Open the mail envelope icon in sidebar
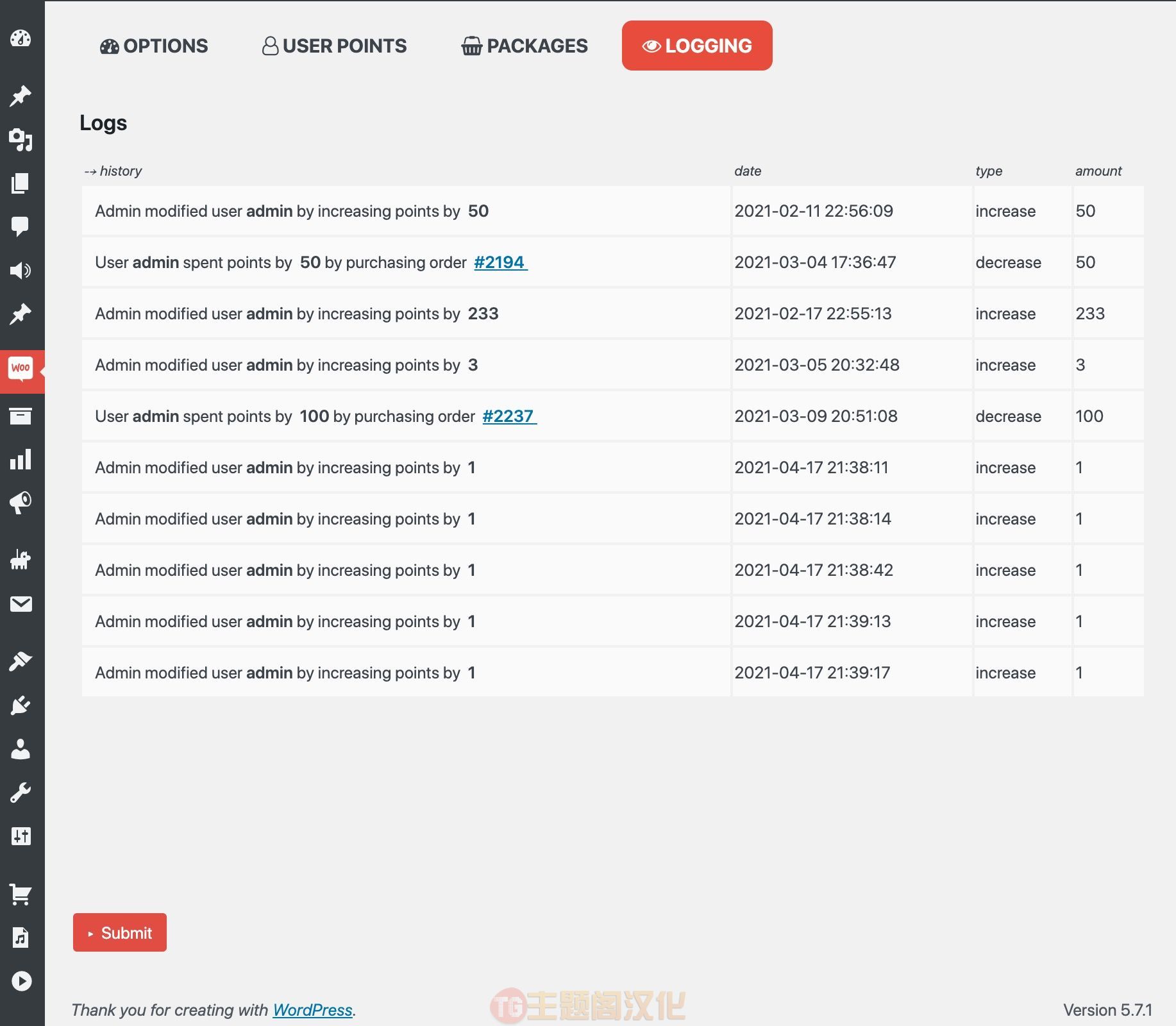This screenshot has width=1176, height=1026. pos(21,604)
